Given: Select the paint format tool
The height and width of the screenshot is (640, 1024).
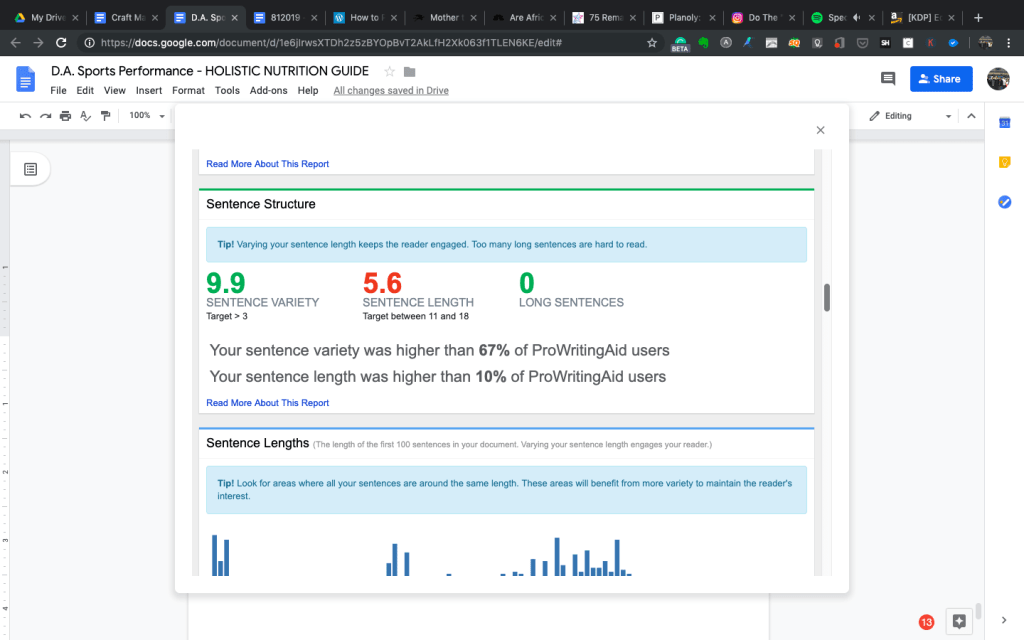Looking at the screenshot, I should click(x=105, y=116).
